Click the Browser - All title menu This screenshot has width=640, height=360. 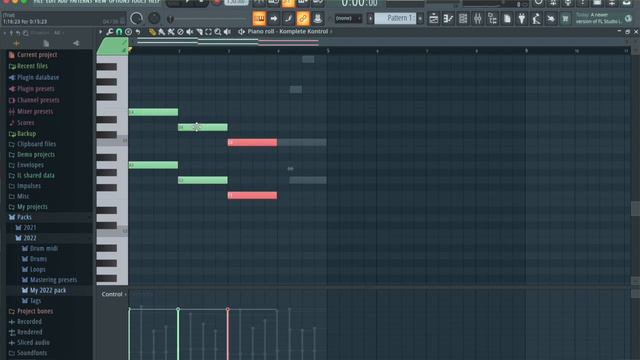(x=46, y=33)
